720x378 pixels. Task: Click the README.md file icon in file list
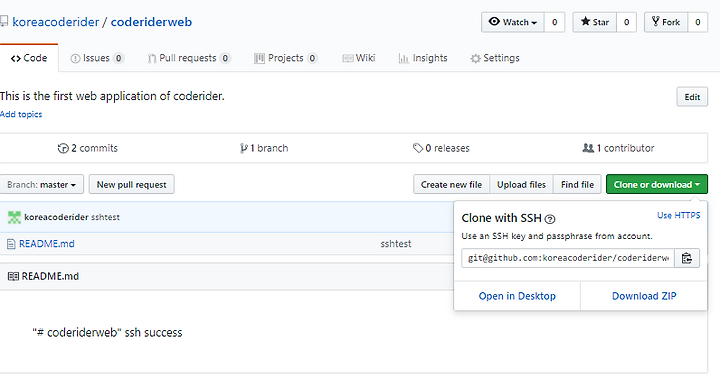[x=11, y=244]
